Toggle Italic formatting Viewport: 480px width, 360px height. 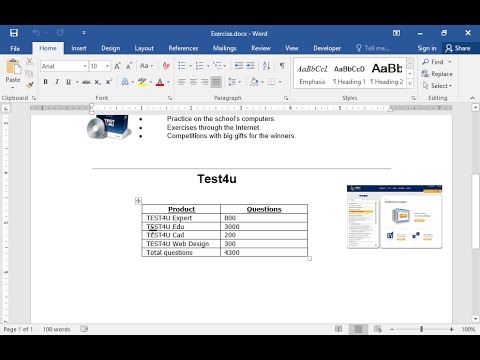57,82
